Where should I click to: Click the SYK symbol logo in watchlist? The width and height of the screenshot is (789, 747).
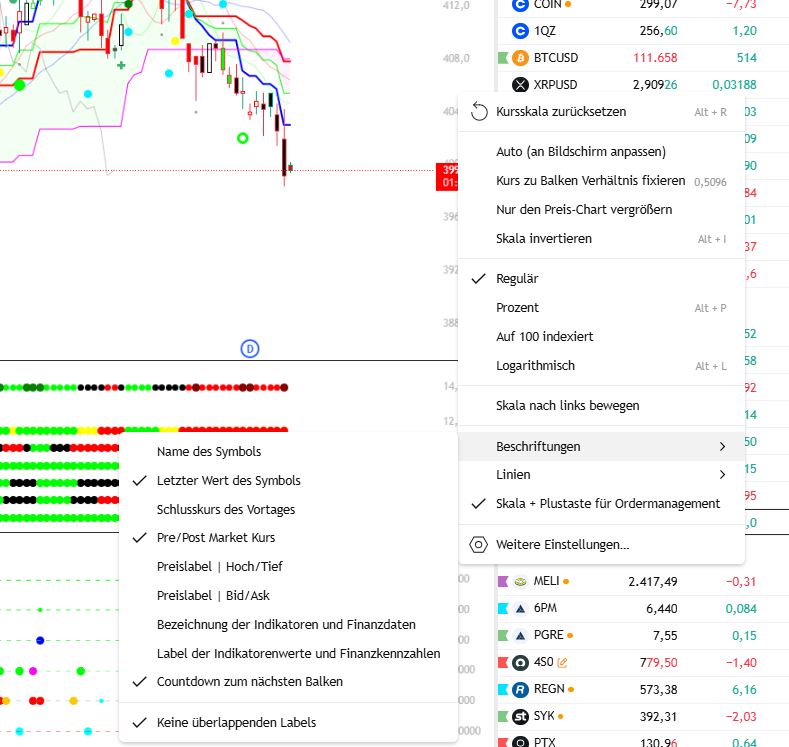pos(519,716)
